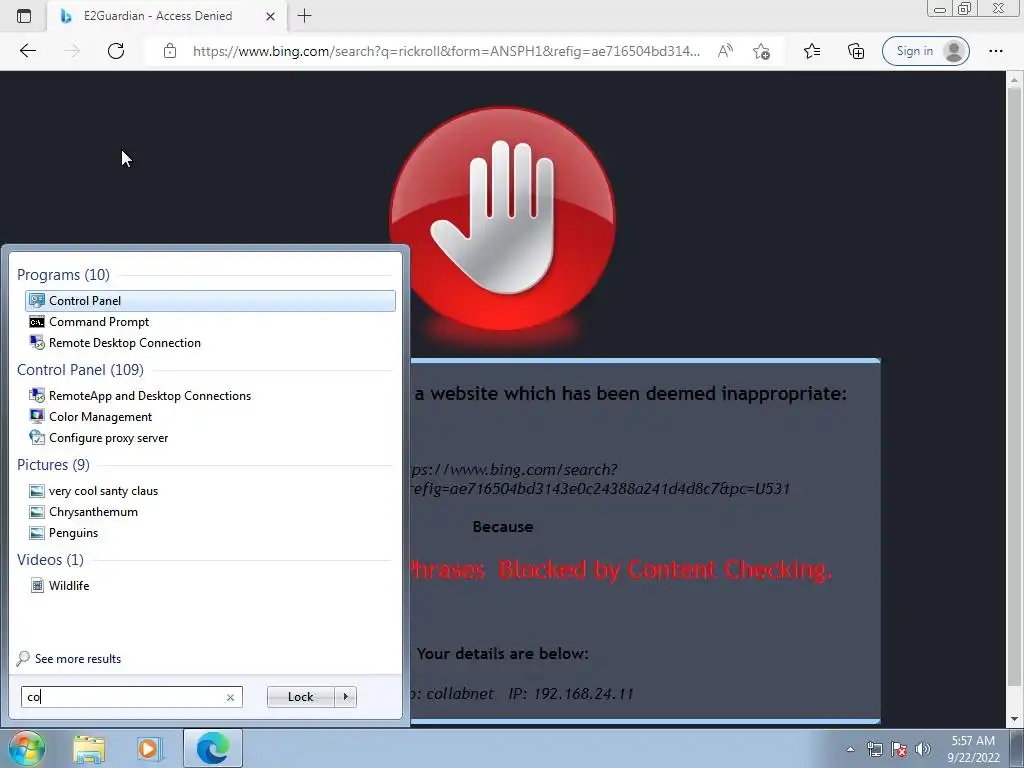Click the lock site-info icon
Screen dimensions: 1024x768
(170, 51)
